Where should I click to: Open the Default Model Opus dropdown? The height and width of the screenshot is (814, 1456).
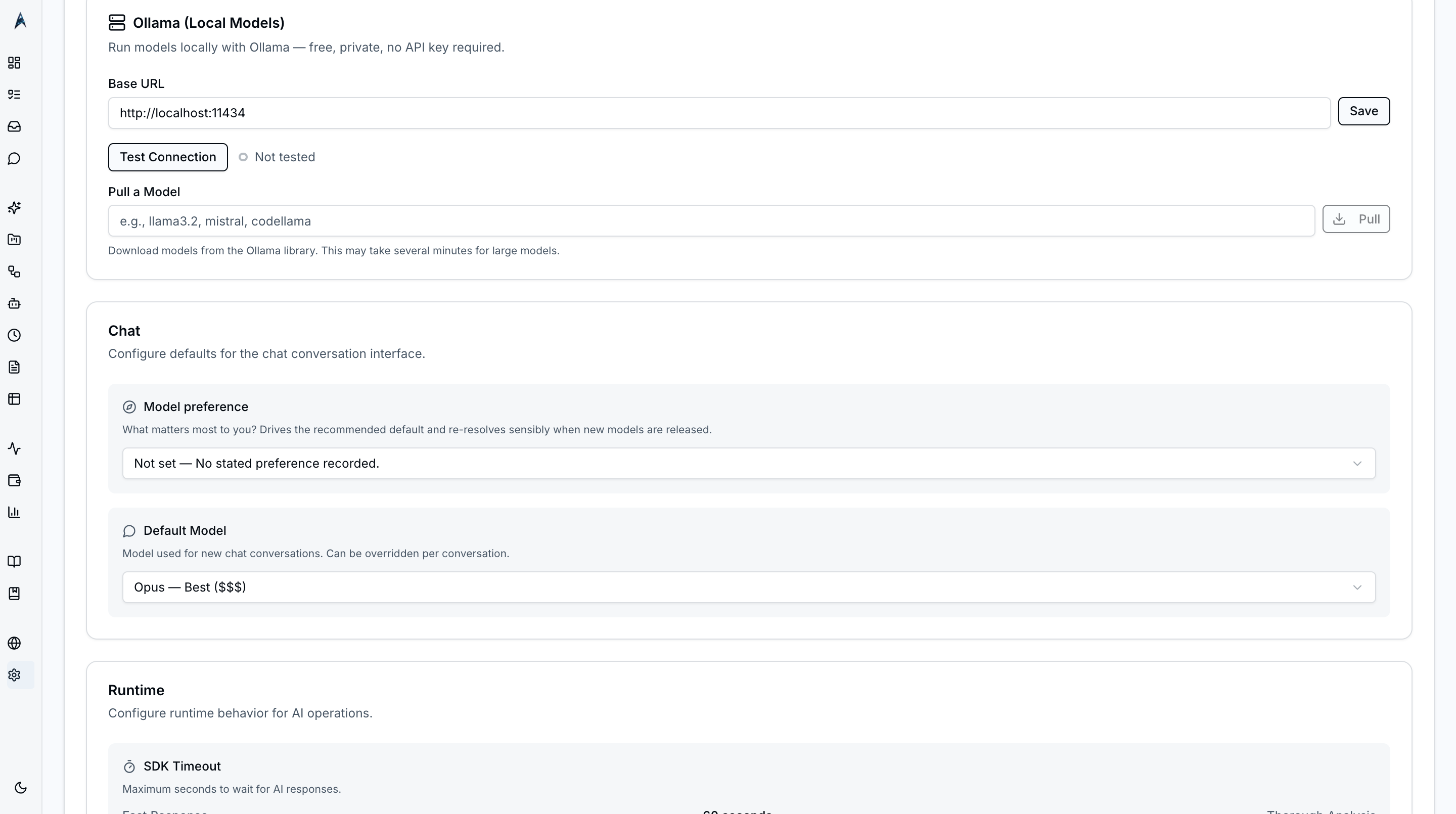tap(749, 587)
